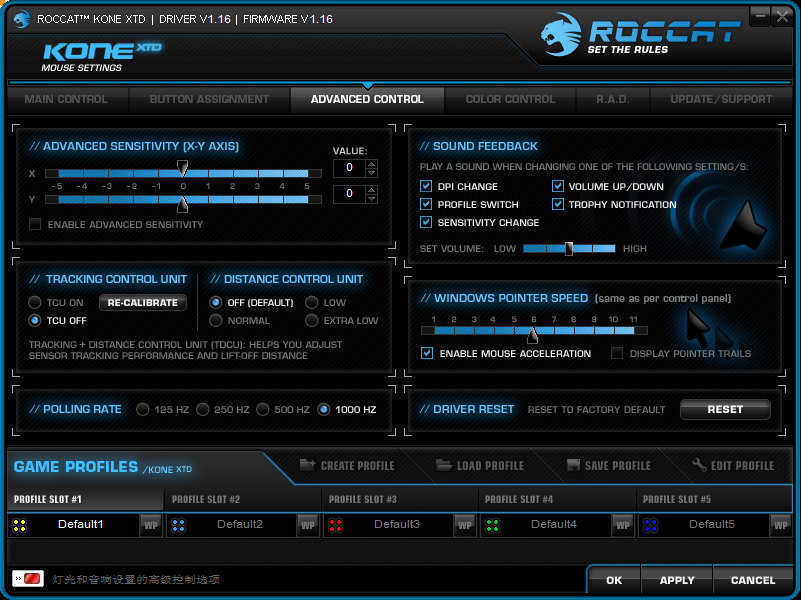Image resolution: width=801 pixels, height=600 pixels.
Task: Set polling rate to 125 Hz
Action: tap(143, 410)
